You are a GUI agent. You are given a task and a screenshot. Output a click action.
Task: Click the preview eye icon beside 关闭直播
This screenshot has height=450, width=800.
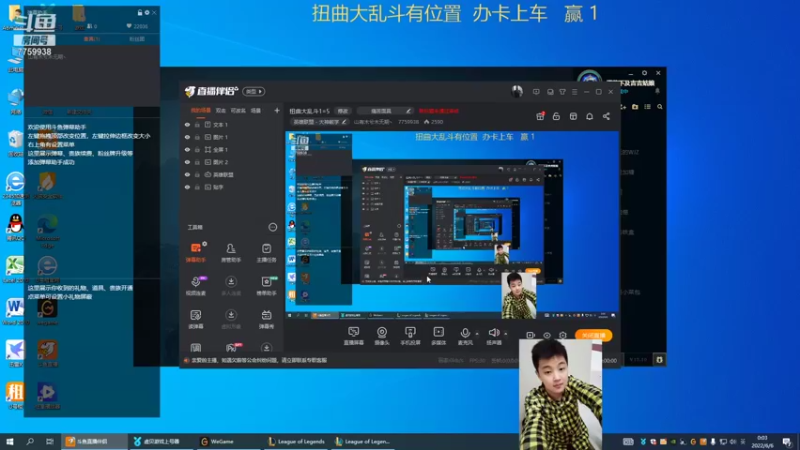546,335
